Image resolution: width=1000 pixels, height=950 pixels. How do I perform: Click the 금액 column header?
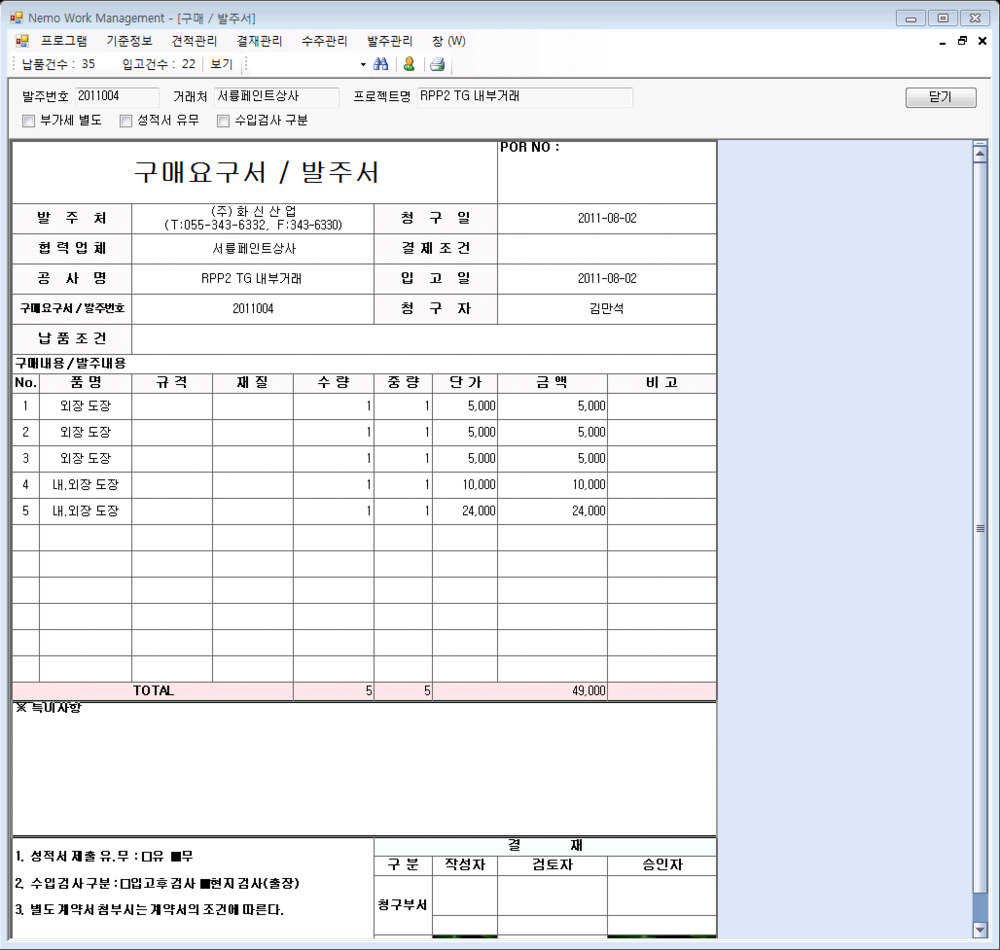pos(552,383)
